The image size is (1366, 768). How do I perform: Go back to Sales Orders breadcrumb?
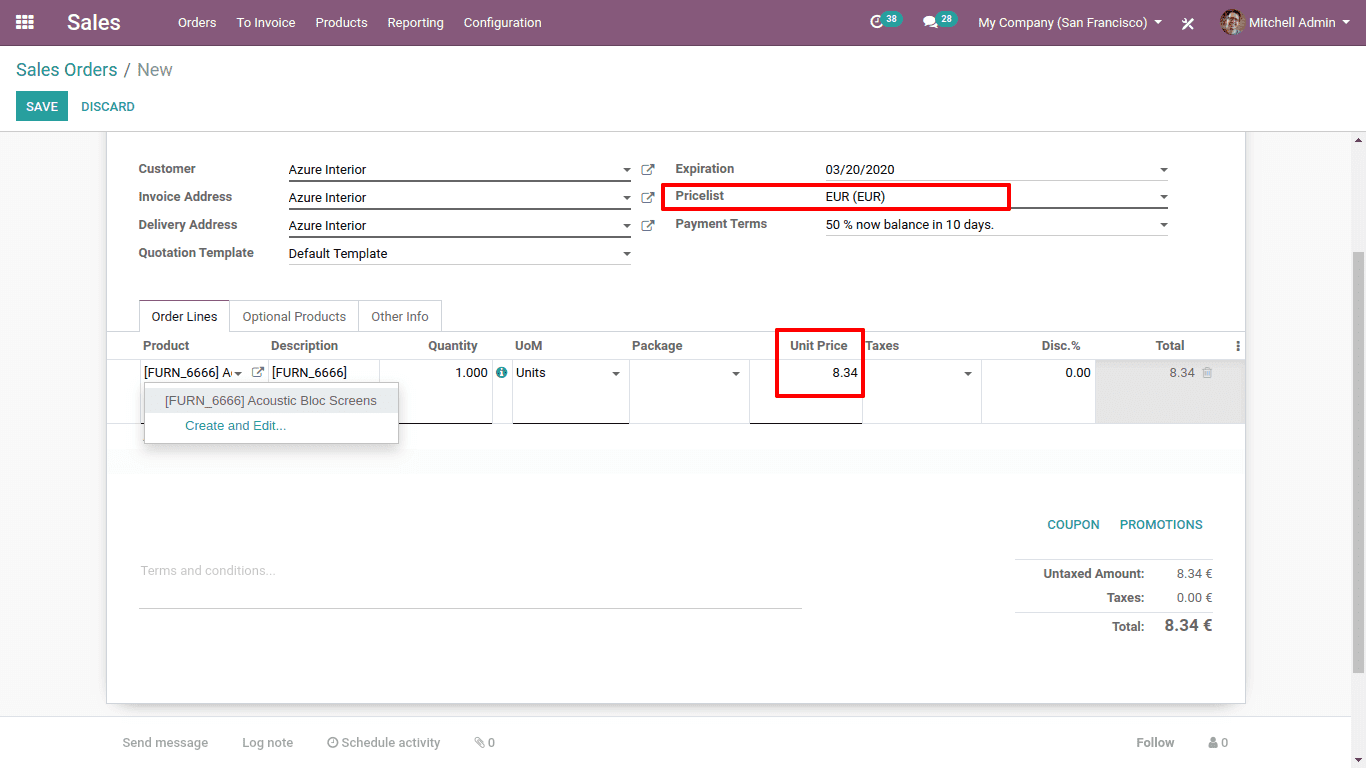point(67,70)
